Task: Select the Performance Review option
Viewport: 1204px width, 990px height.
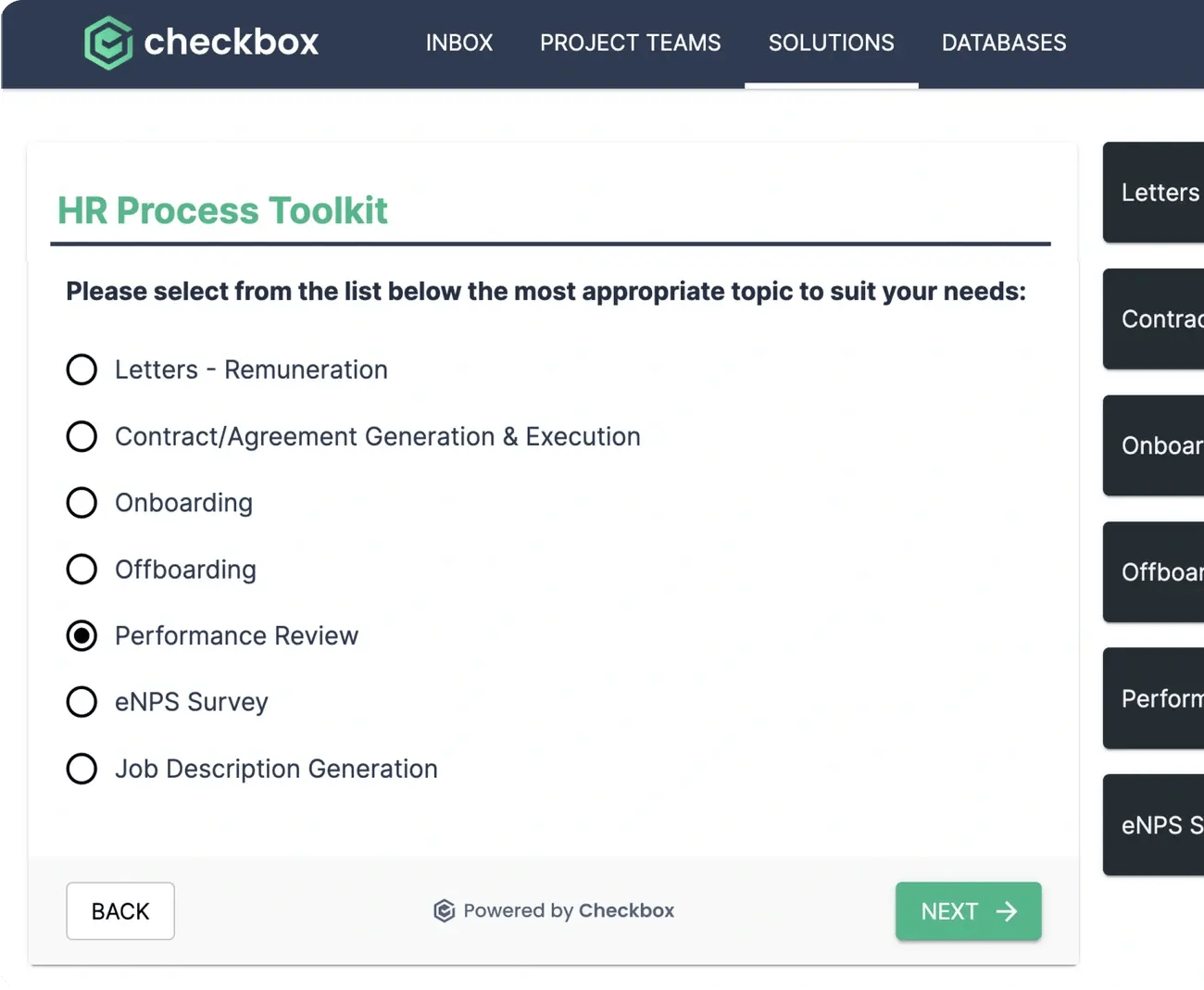Action: (82, 636)
